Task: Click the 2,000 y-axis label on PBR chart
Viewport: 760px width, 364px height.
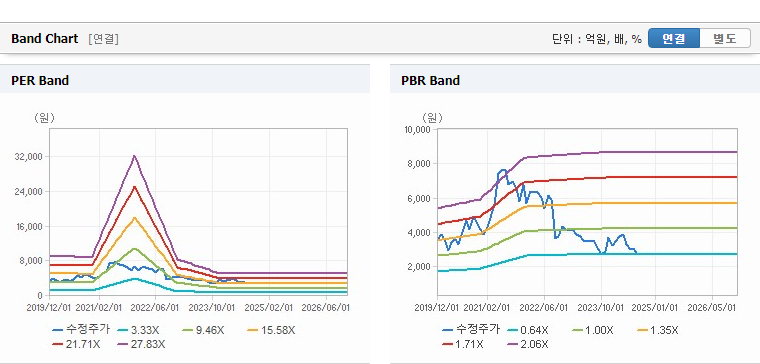Action: [420, 267]
